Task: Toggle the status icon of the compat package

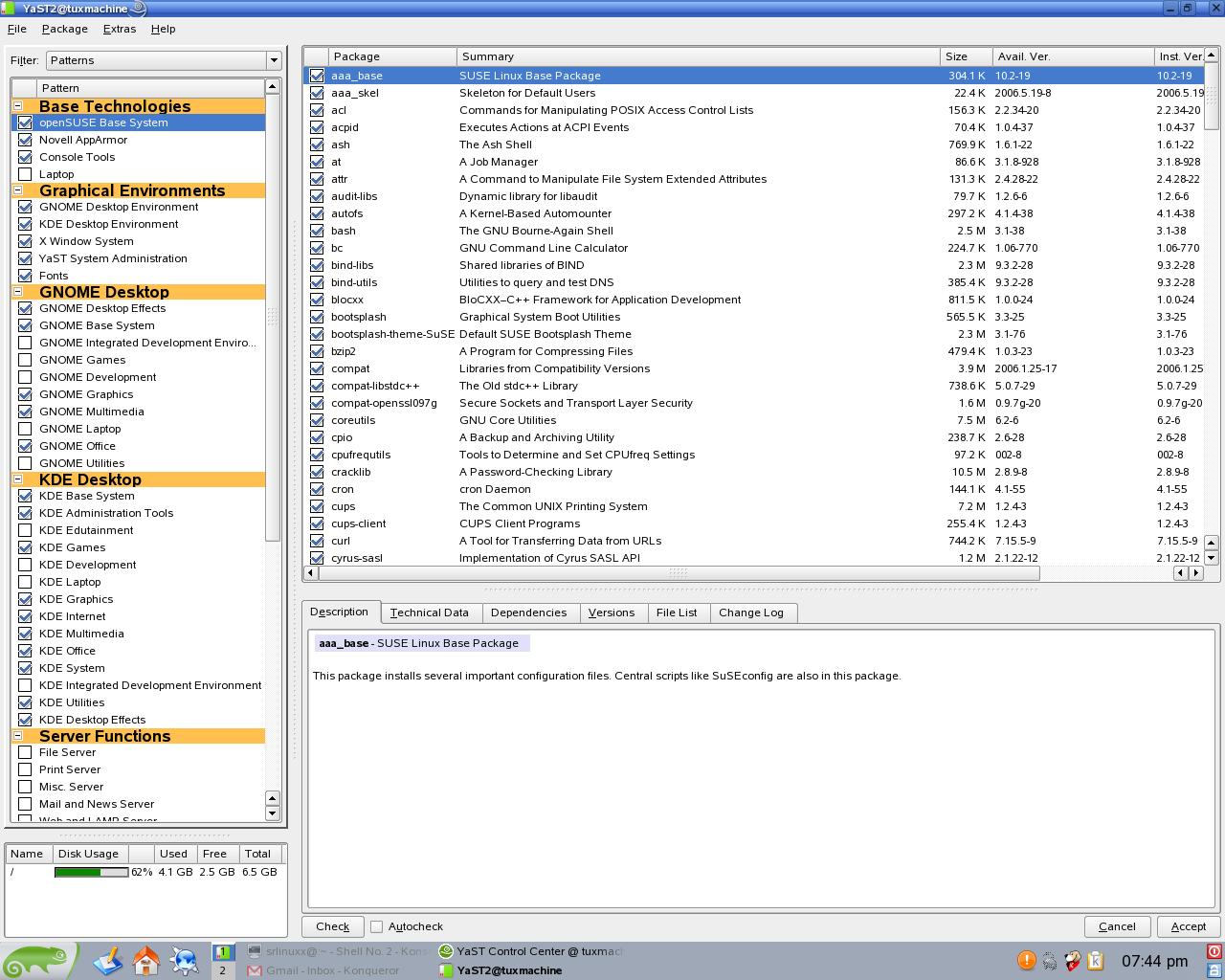Action: (317, 368)
